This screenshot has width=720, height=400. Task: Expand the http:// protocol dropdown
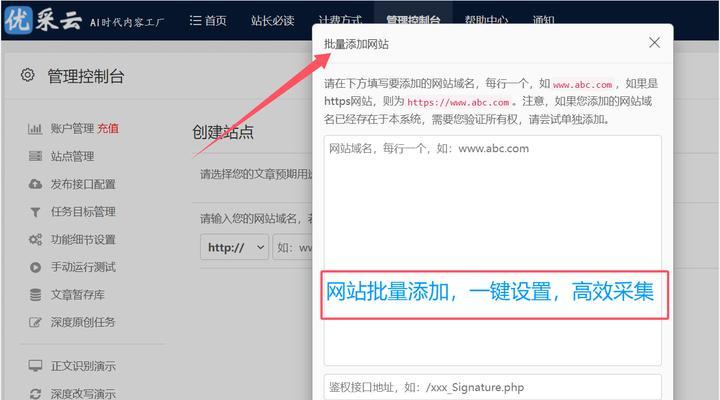235,247
